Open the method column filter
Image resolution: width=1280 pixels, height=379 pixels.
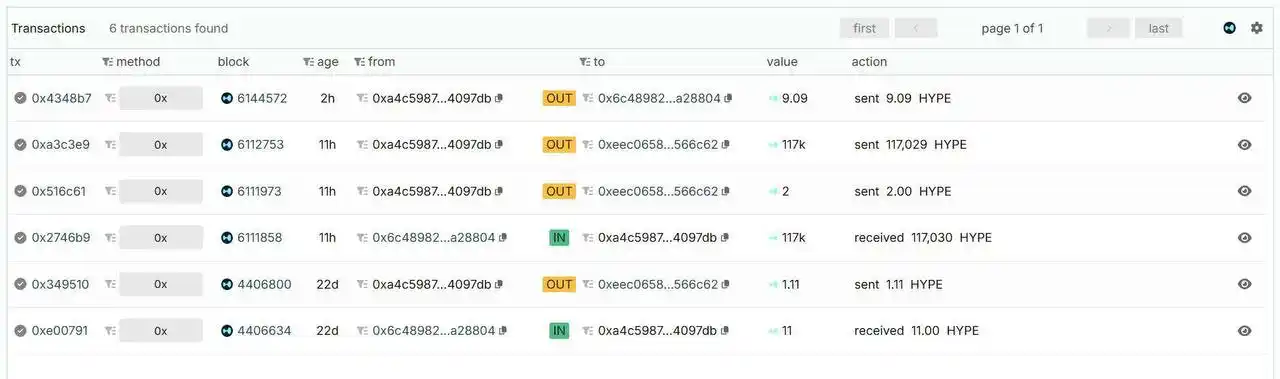107,62
